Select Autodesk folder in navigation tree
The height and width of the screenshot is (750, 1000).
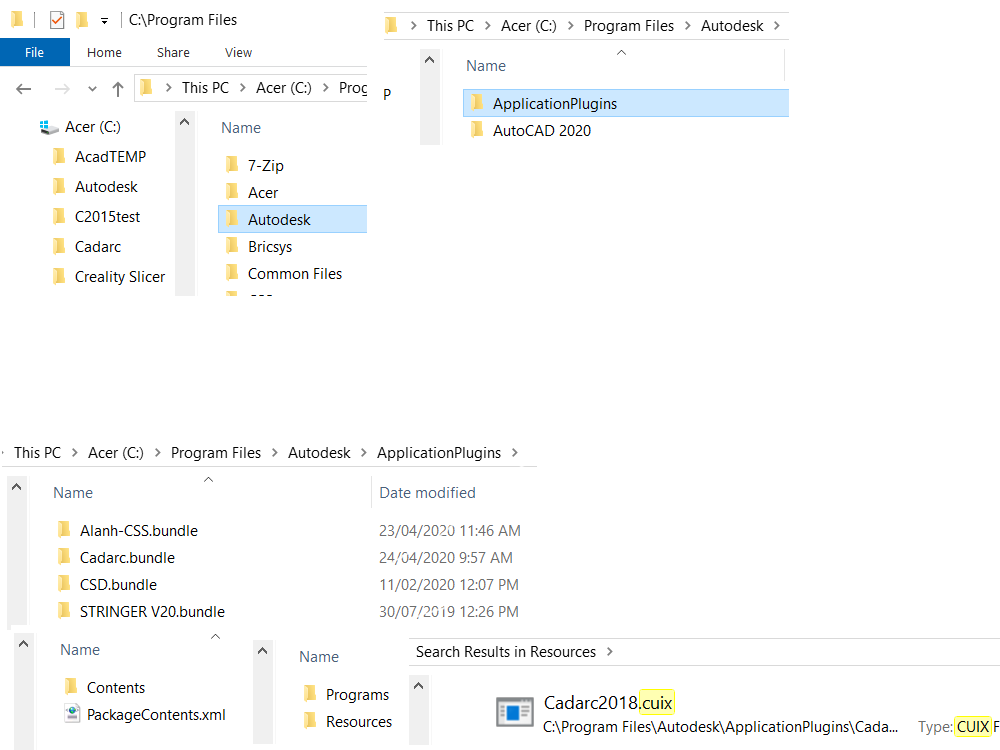(x=106, y=186)
